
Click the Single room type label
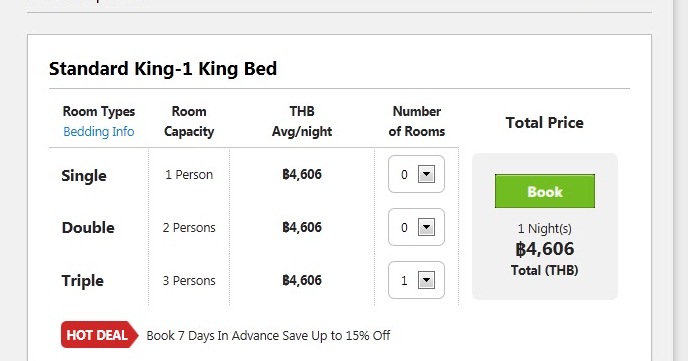[84, 175]
